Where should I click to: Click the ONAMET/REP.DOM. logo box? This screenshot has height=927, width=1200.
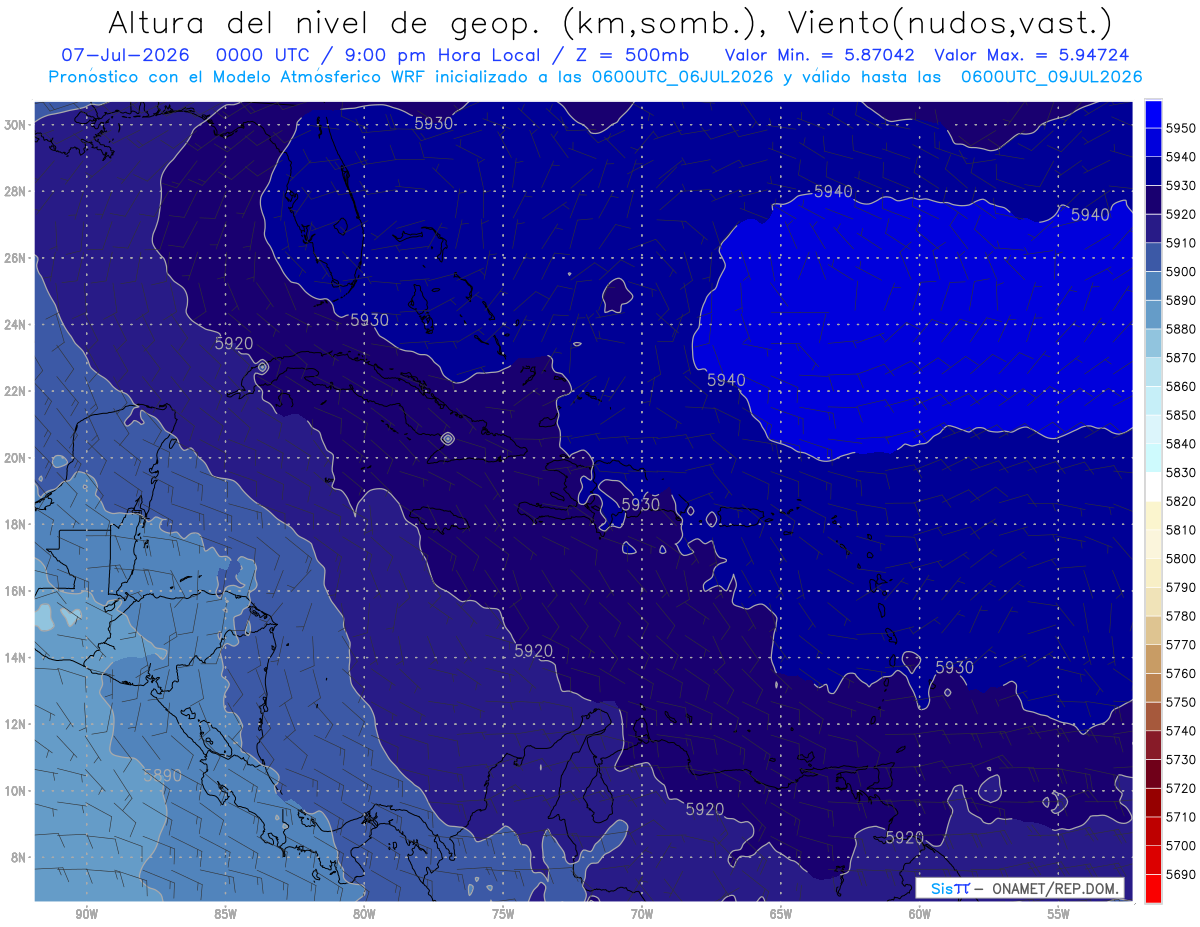1019,888
